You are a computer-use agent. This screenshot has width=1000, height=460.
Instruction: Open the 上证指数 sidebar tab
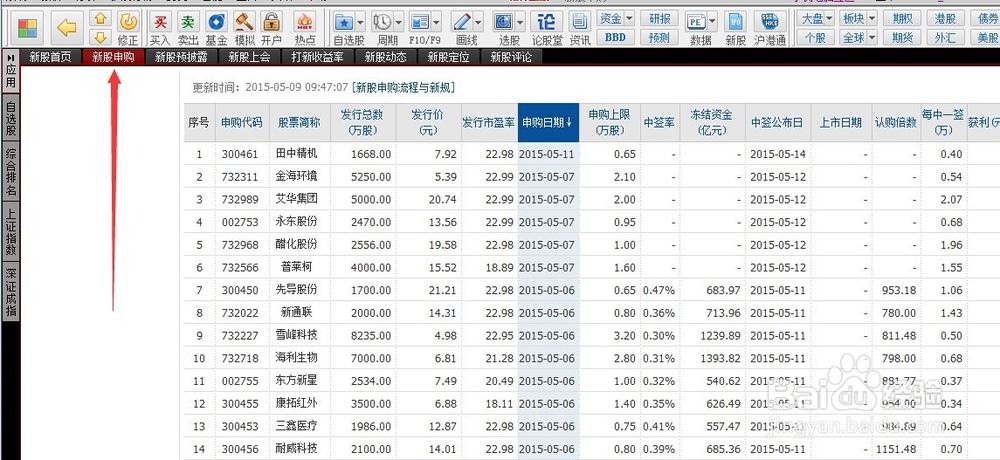click(x=11, y=231)
